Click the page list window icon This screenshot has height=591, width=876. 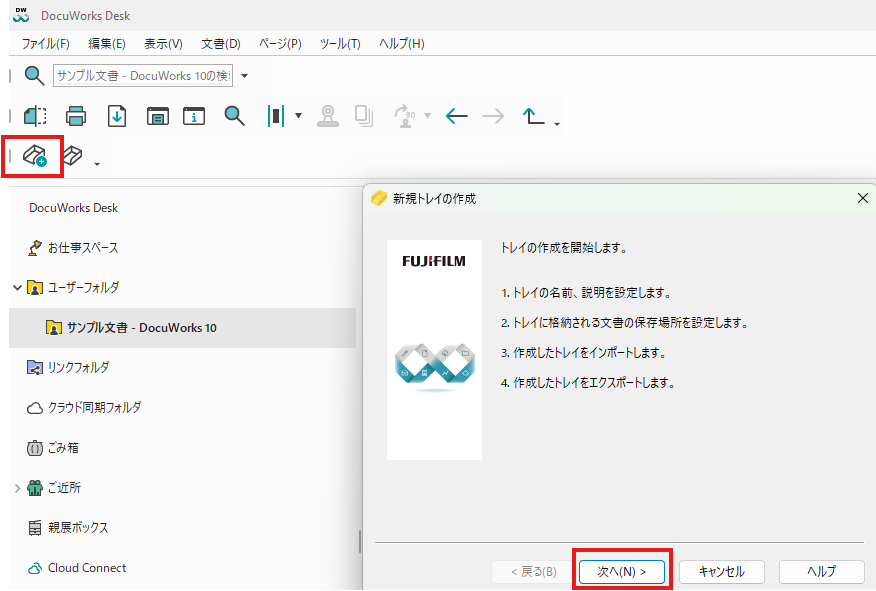[x=158, y=116]
